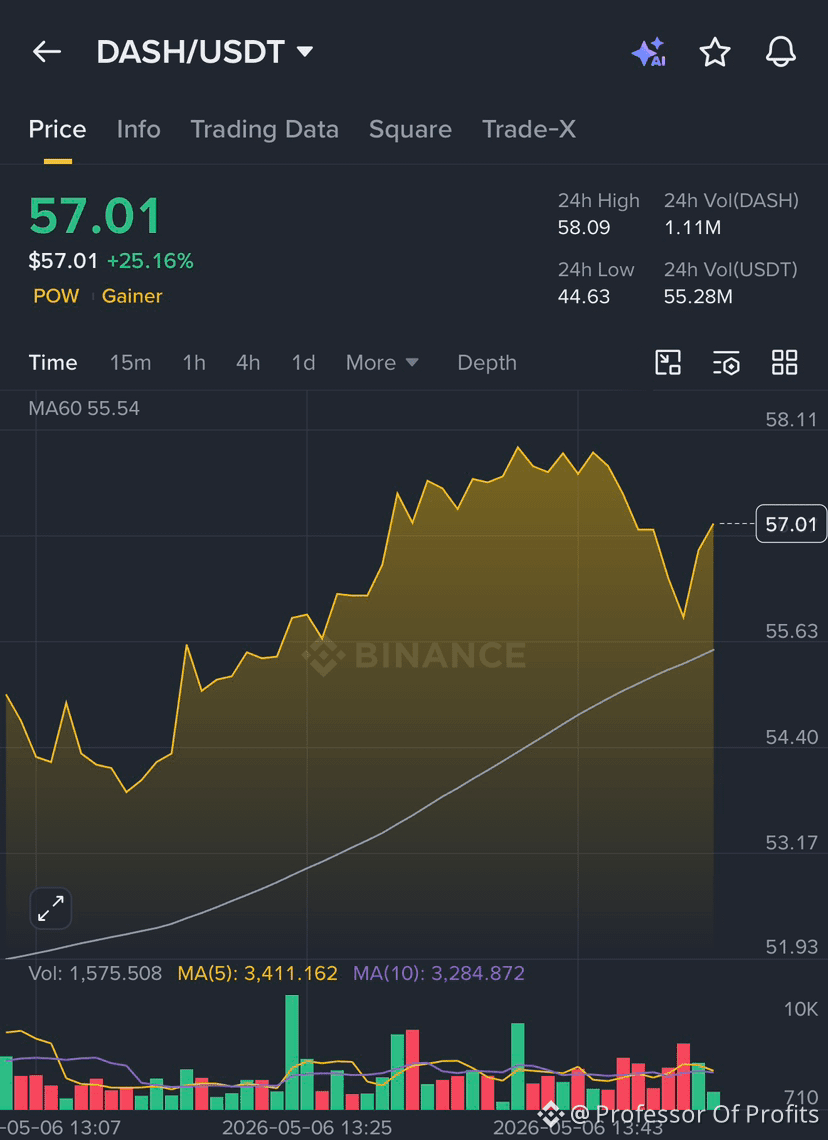Select the 1h chart interval
The width and height of the screenshot is (828, 1140).
pyautogui.click(x=194, y=362)
